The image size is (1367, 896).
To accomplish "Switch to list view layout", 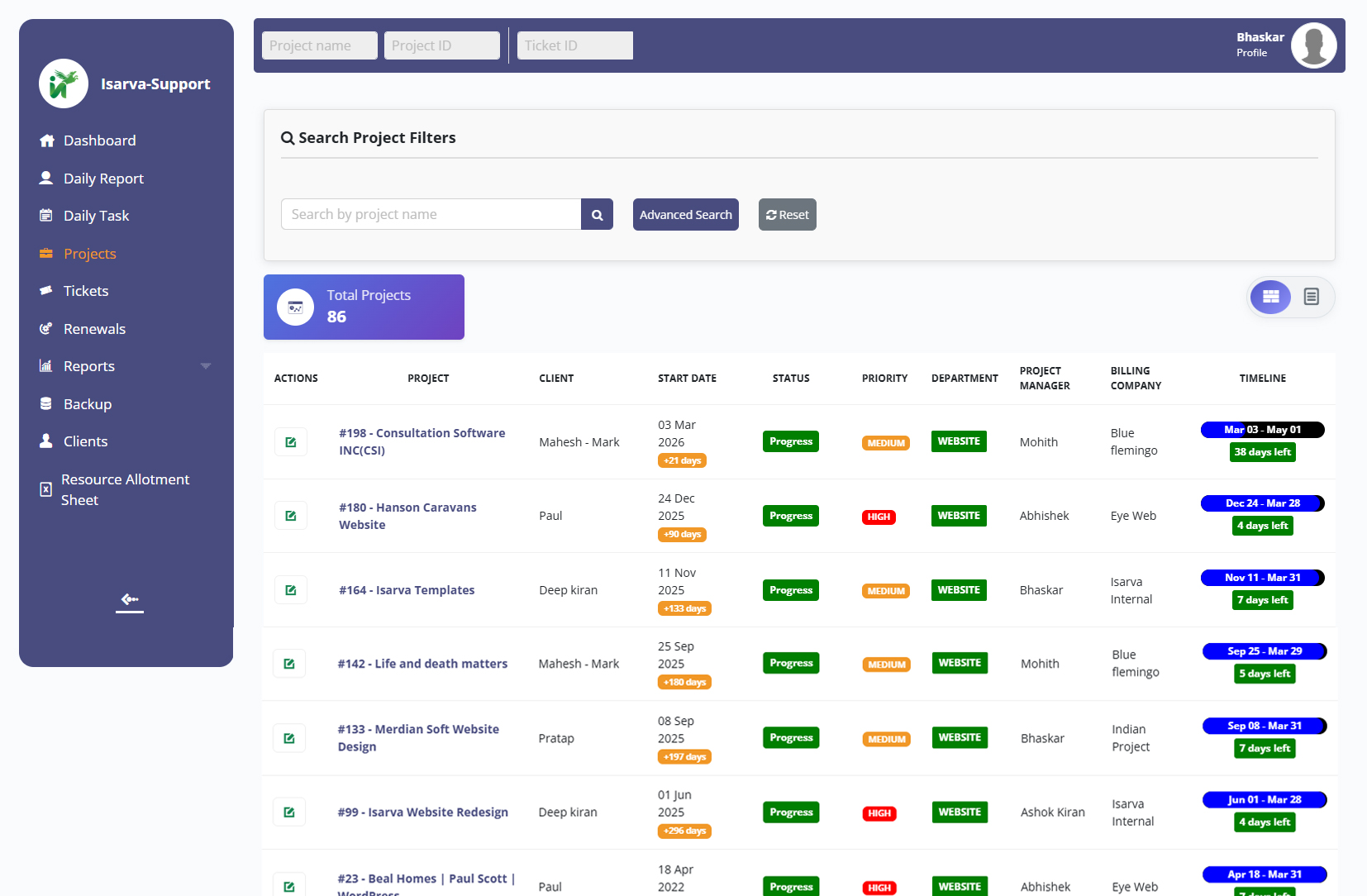I will [x=1311, y=297].
